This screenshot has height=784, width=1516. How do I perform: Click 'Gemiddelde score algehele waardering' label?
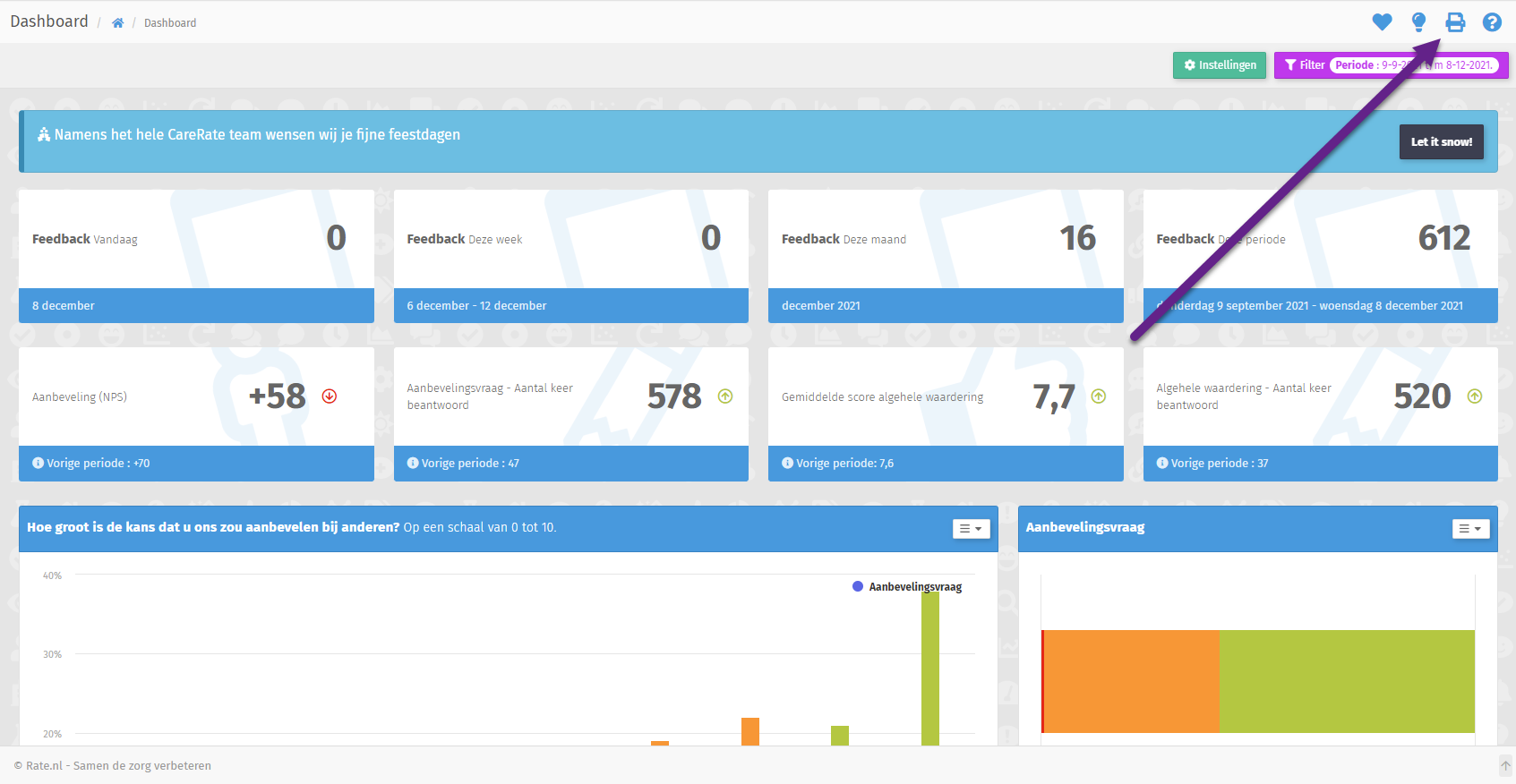882,397
